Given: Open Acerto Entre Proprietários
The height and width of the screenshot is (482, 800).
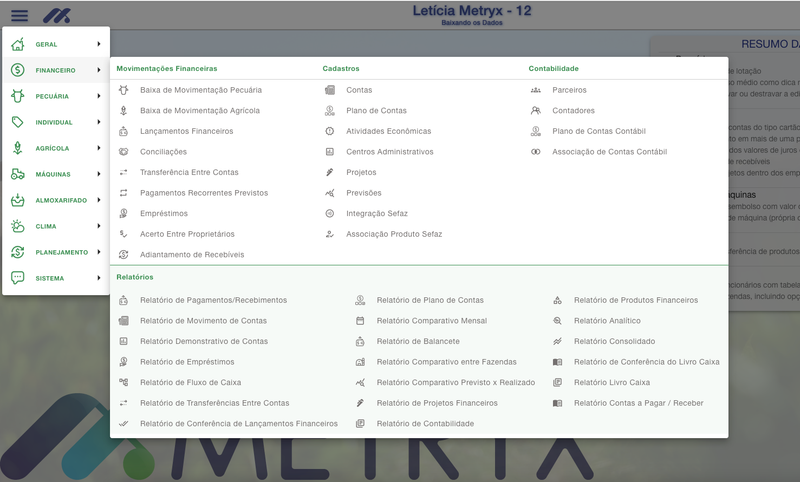Looking at the screenshot, I should coord(187,234).
